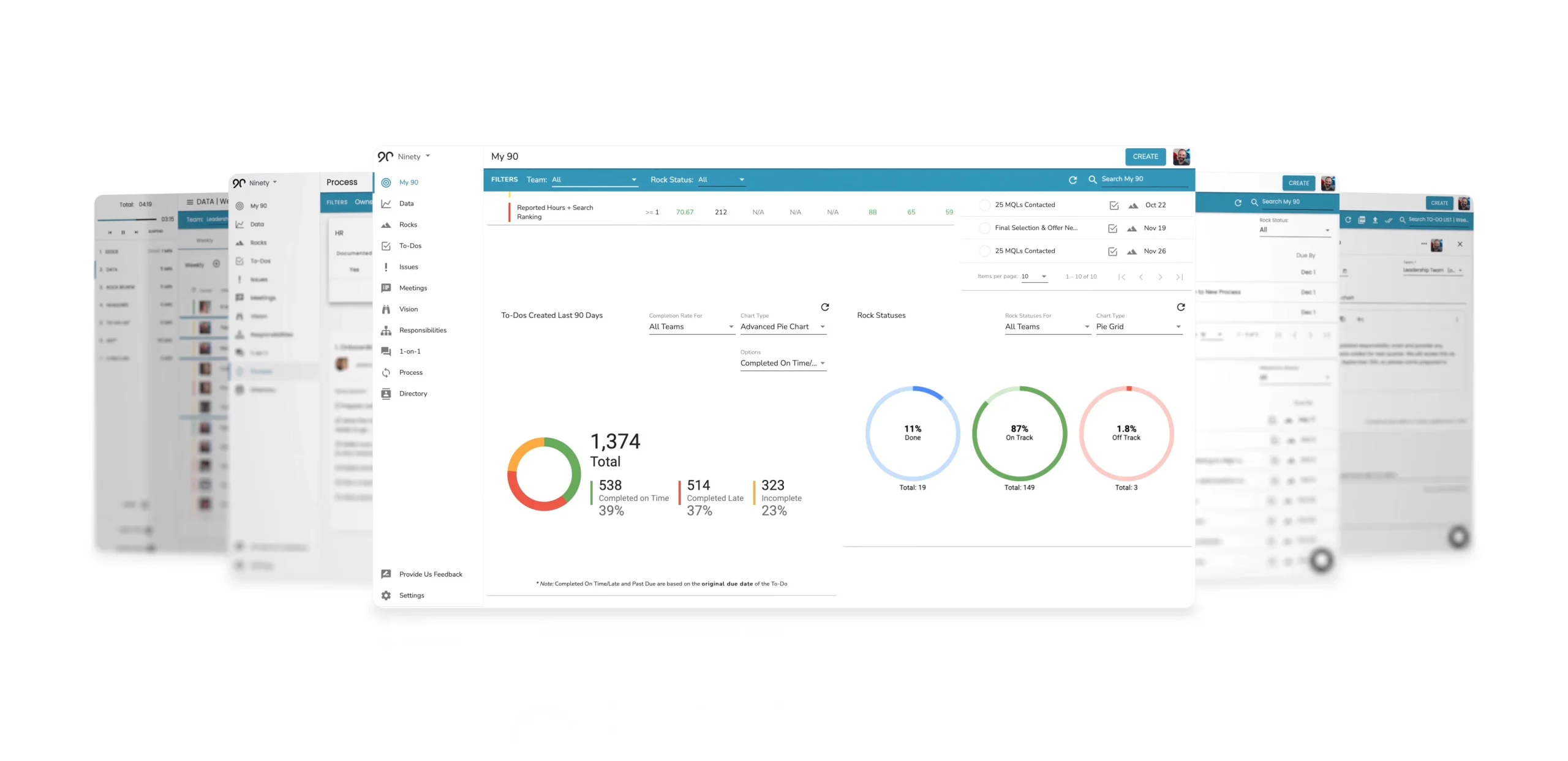Screen dimensions: 1568x761
Task: Open the Meetings section
Action: 413,288
